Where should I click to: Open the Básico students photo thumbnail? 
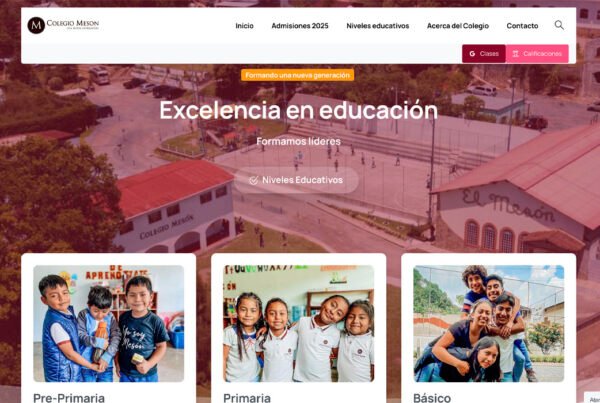[x=489, y=323]
